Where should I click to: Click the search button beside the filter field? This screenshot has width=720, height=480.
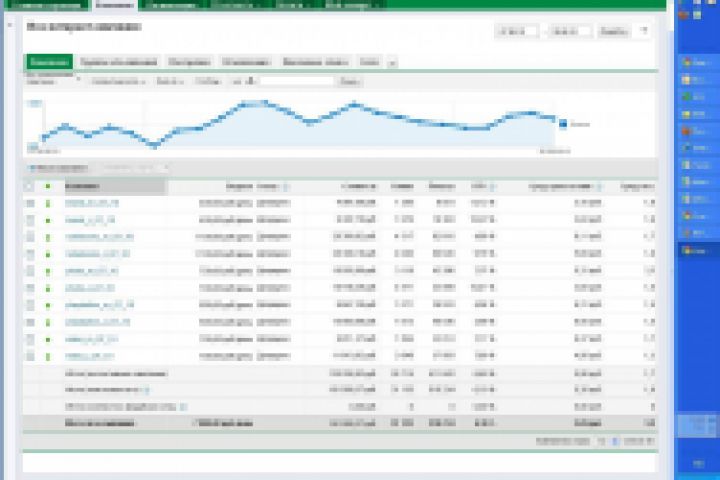tap(350, 82)
